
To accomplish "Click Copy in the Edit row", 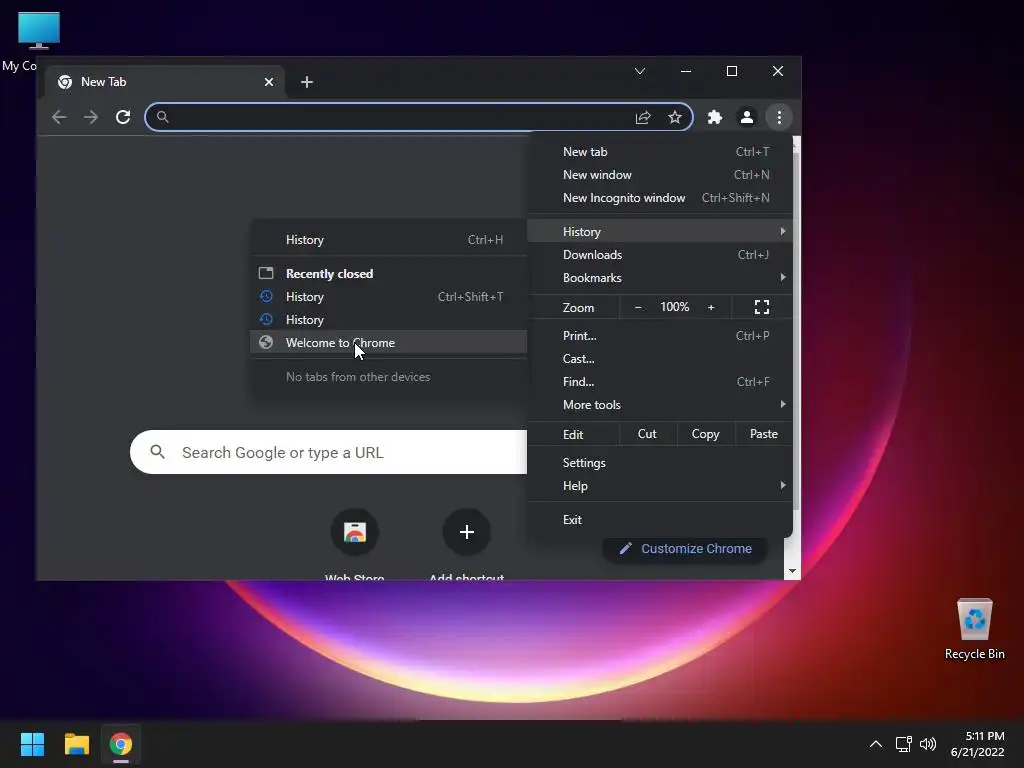I will point(705,434).
